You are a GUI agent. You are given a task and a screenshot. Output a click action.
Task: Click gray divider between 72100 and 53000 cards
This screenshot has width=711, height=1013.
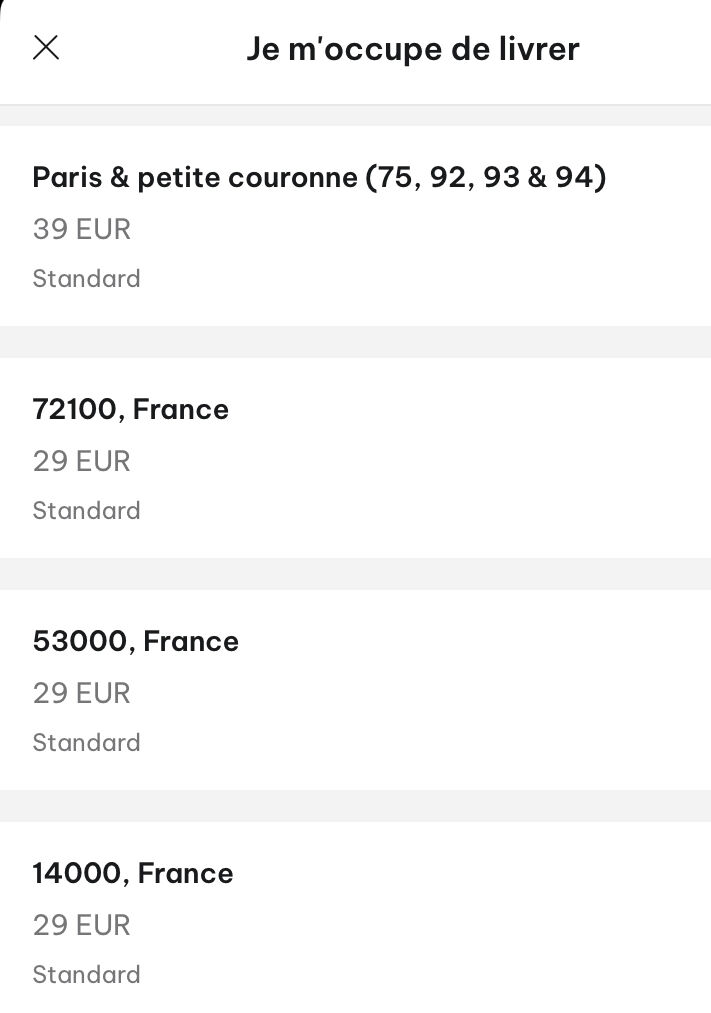tap(355, 574)
